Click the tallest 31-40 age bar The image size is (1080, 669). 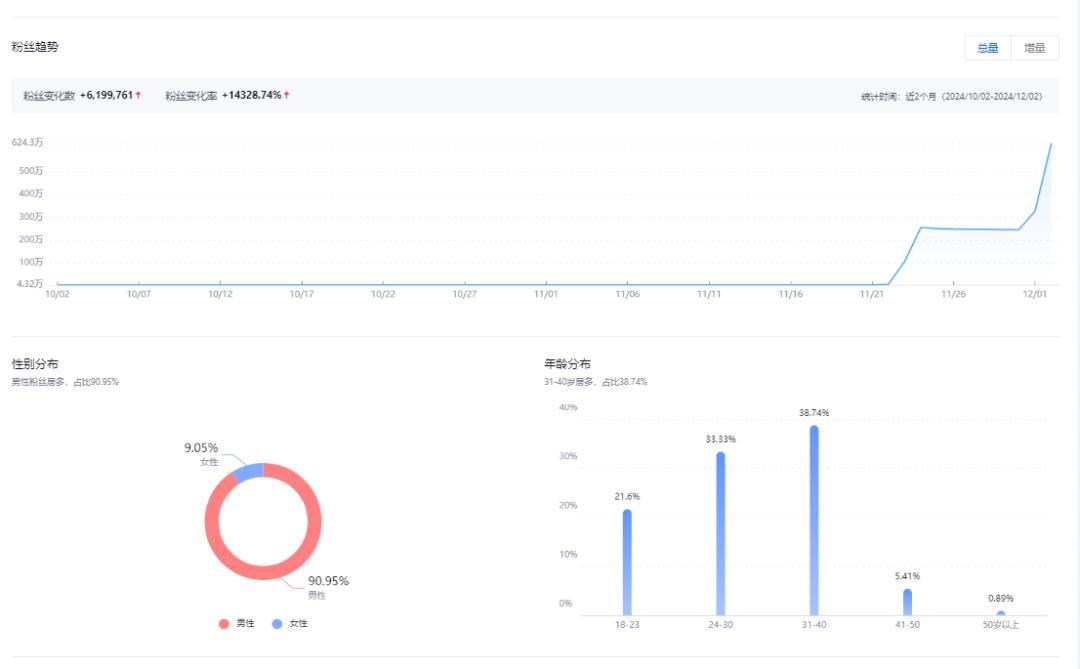(x=814, y=520)
